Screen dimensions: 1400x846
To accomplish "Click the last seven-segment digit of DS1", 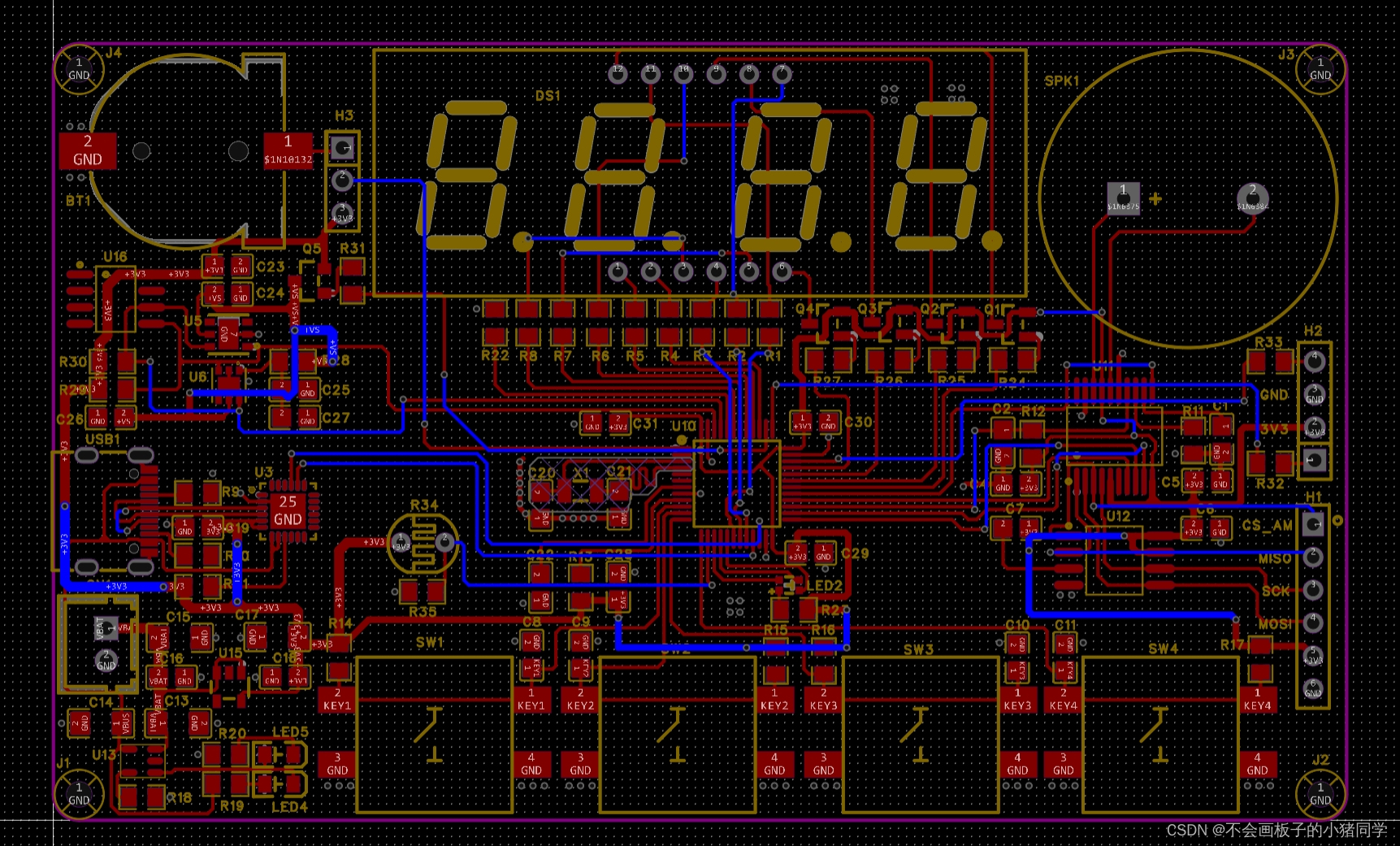I will (938, 176).
